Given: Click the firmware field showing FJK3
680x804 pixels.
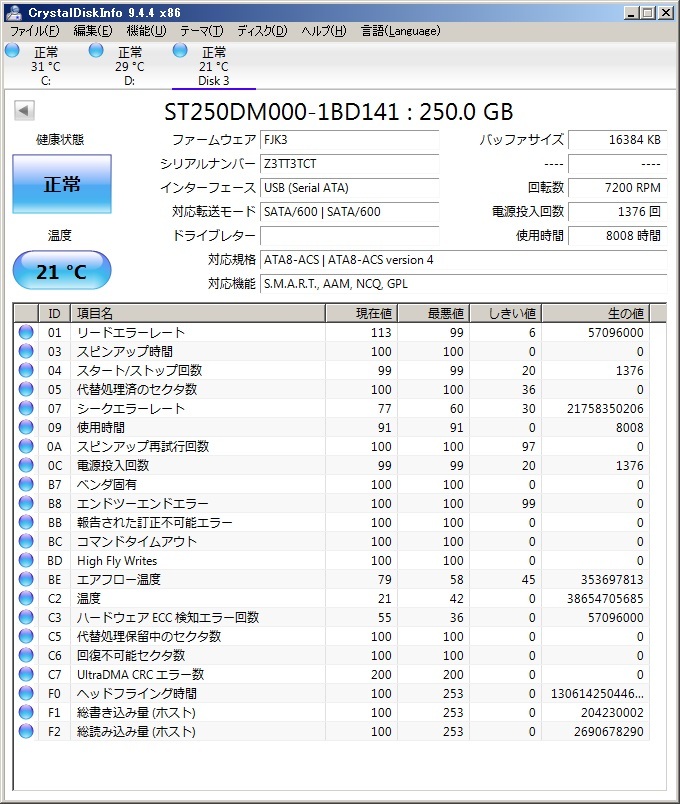Looking at the screenshot, I should [x=350, y=140].
